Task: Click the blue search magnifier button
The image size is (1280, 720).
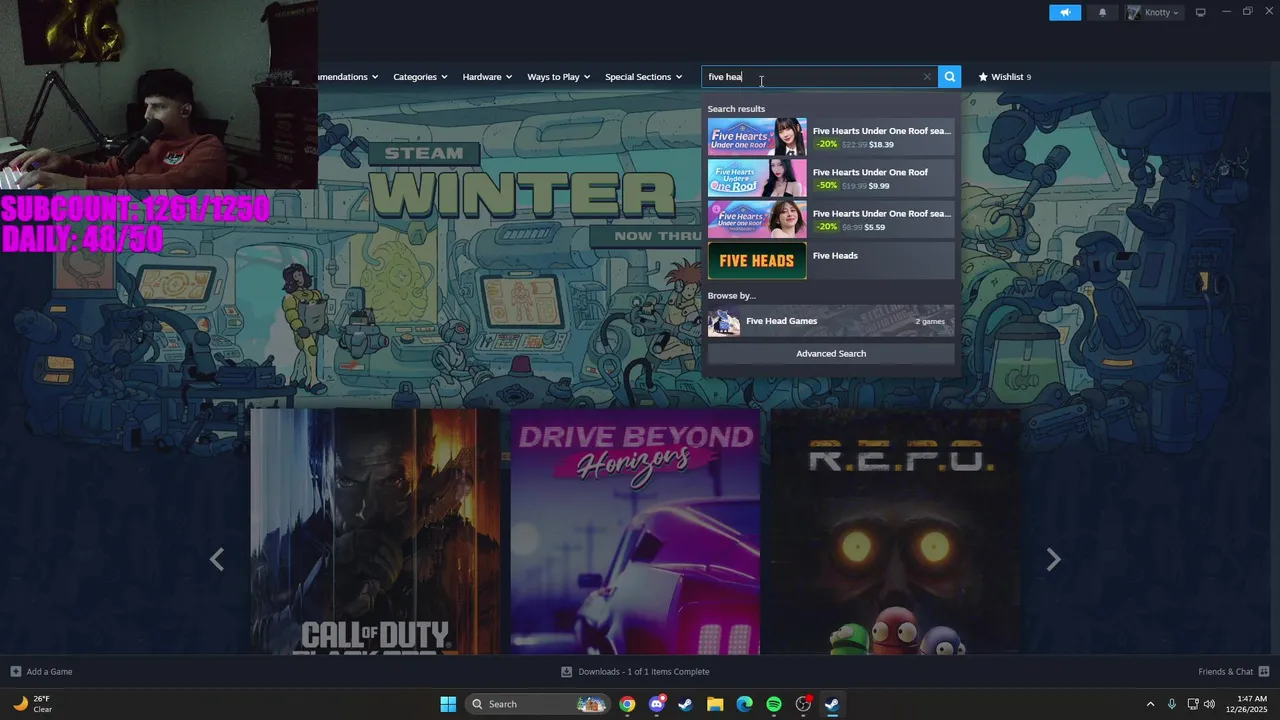Action: [949, 77]
